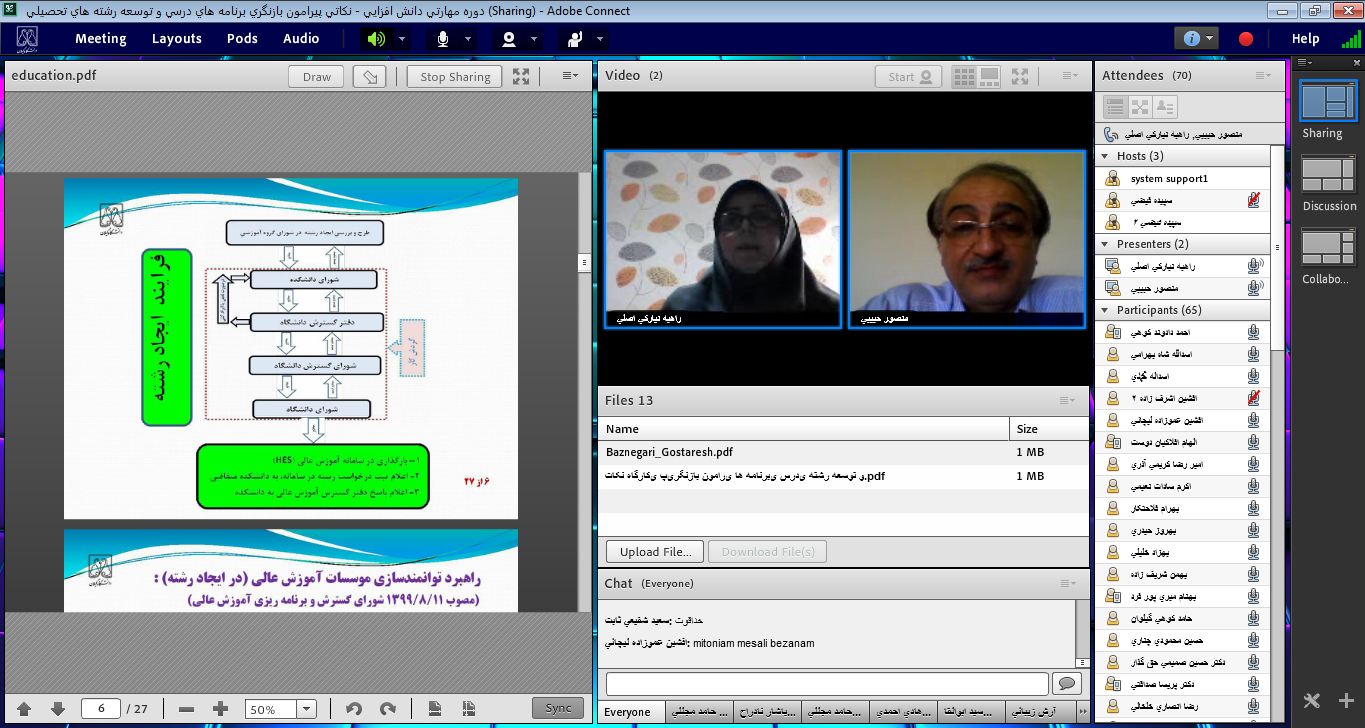Click the Stop Sharing button
Screen dimensions: 1365x728
tap(455, 77)
